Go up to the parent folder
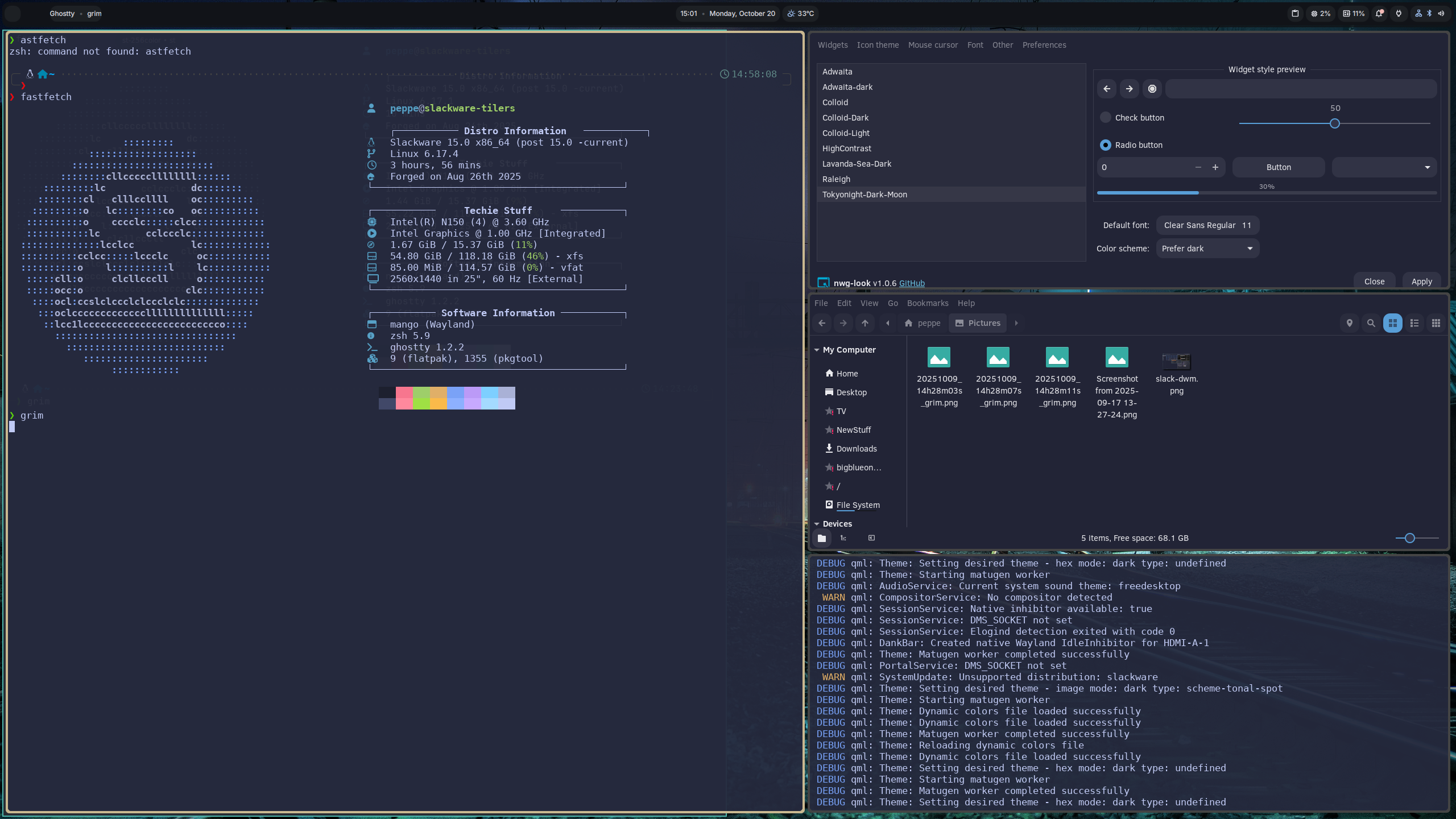Image resolution: width=1456 pixels, height=819 pixels. click(865, 323)
